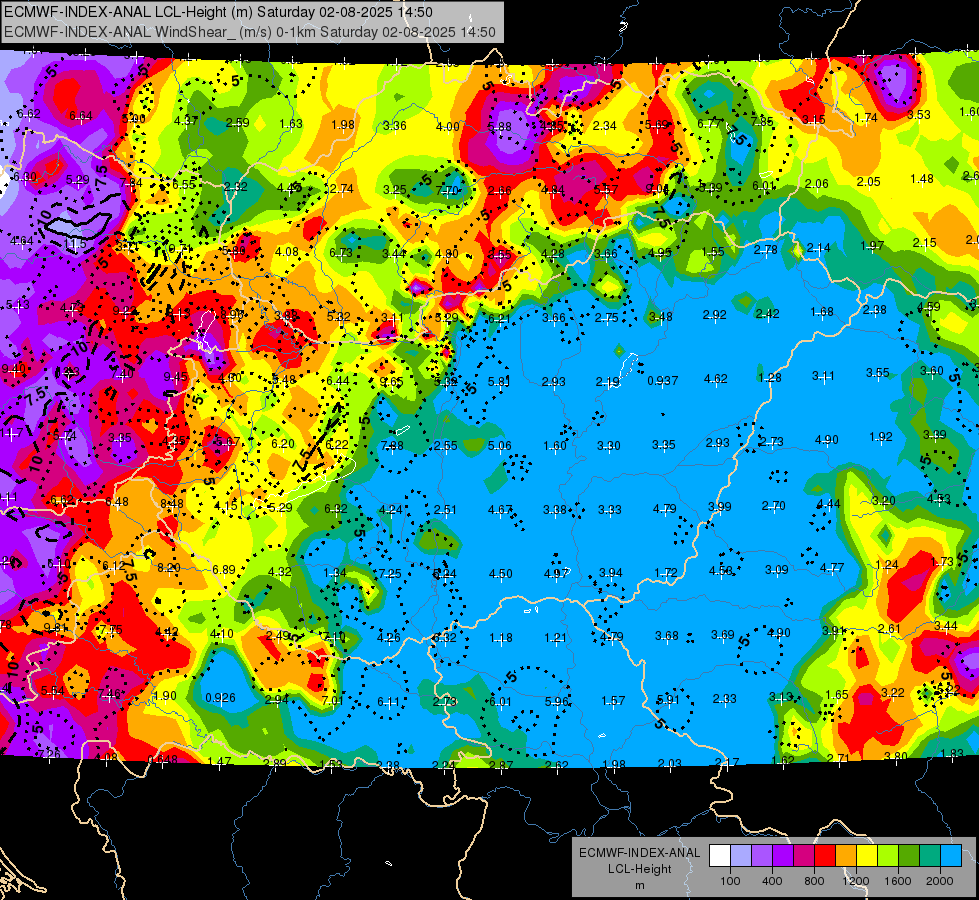Screen dimensions: 979x900
Task: Click the legend tick label '1600'
Action: (898, 881)
